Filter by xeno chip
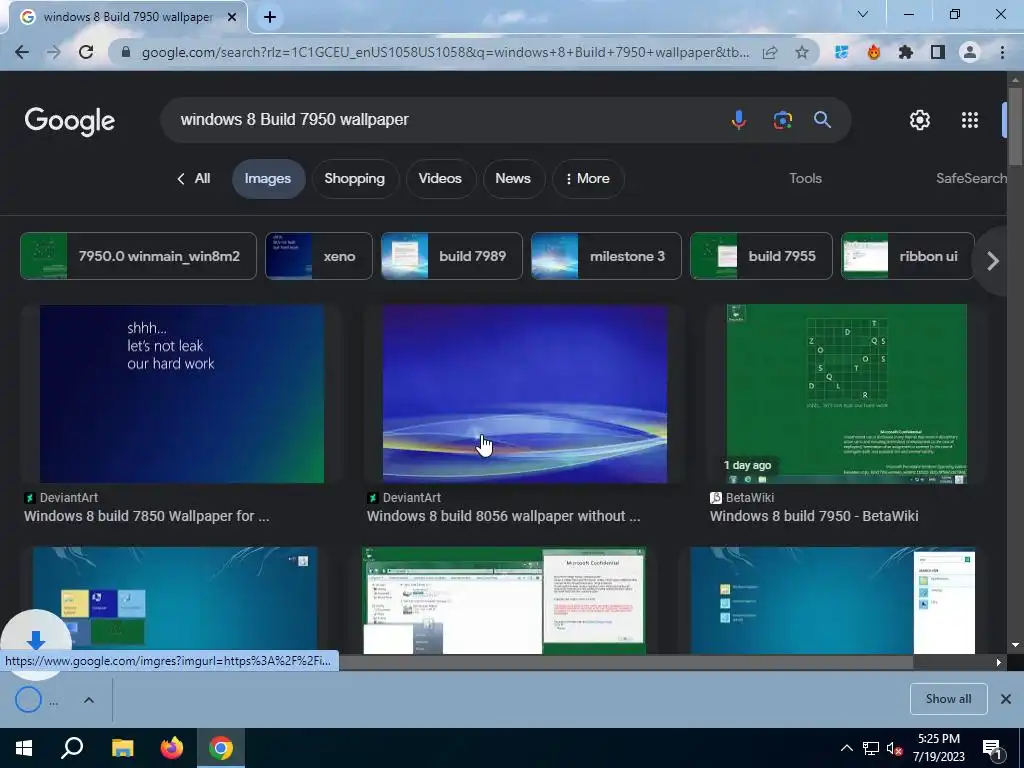 tap(319, 256)
